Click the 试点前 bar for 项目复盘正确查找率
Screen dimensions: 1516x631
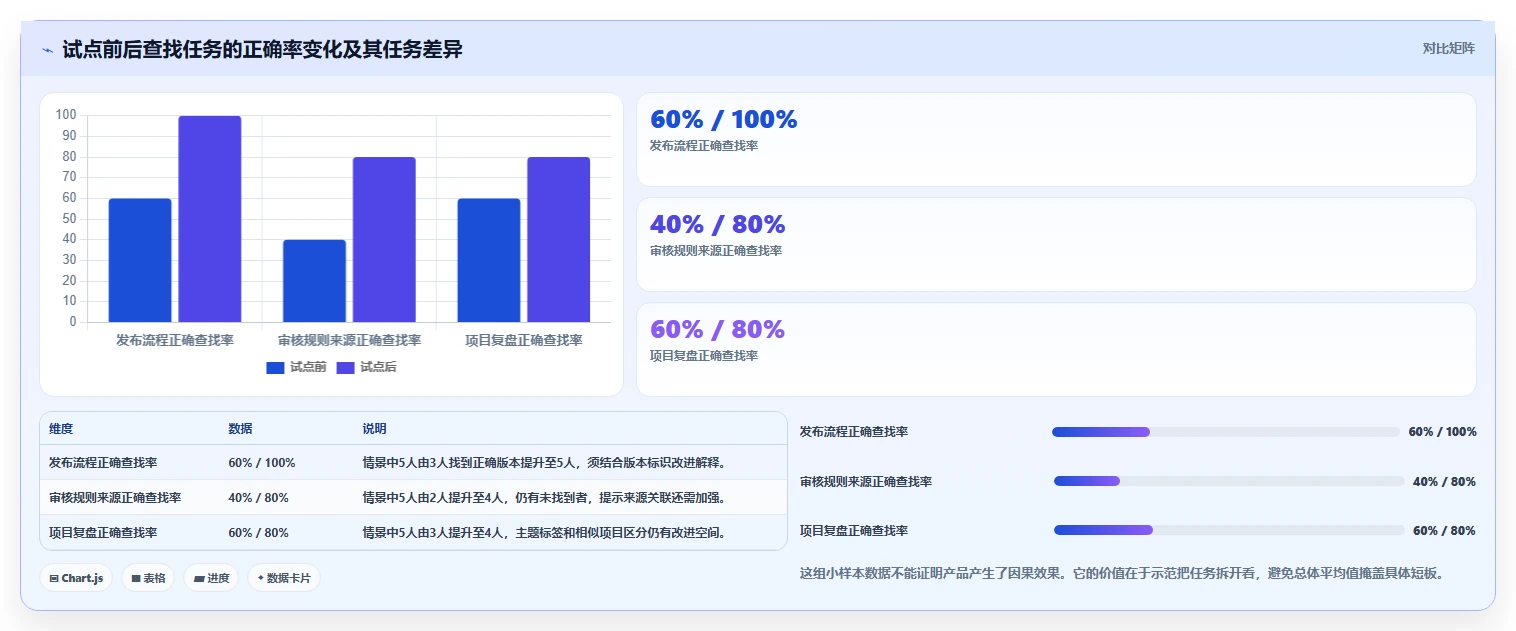click(x=489, y=260)
